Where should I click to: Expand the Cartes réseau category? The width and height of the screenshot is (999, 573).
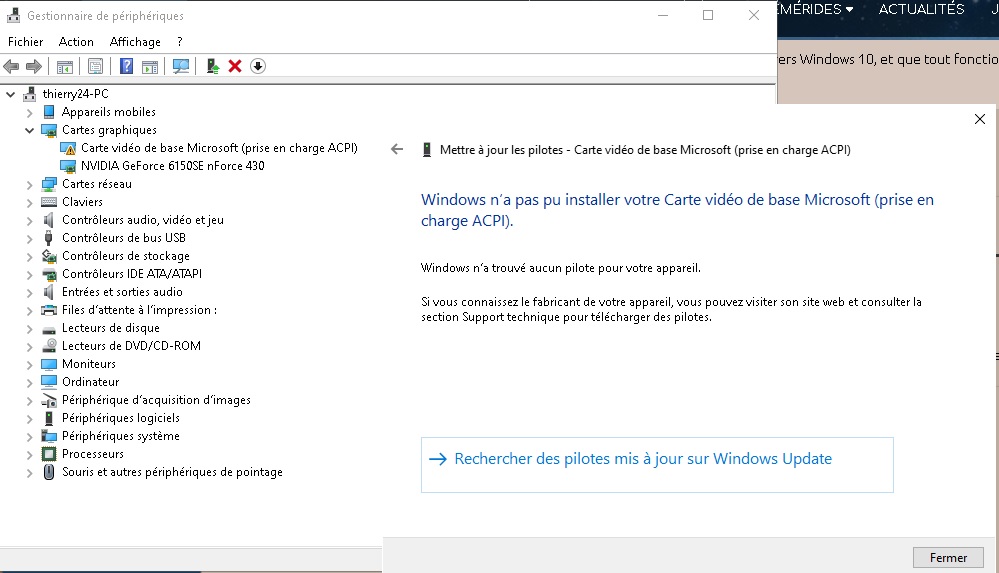pos(29,184)
